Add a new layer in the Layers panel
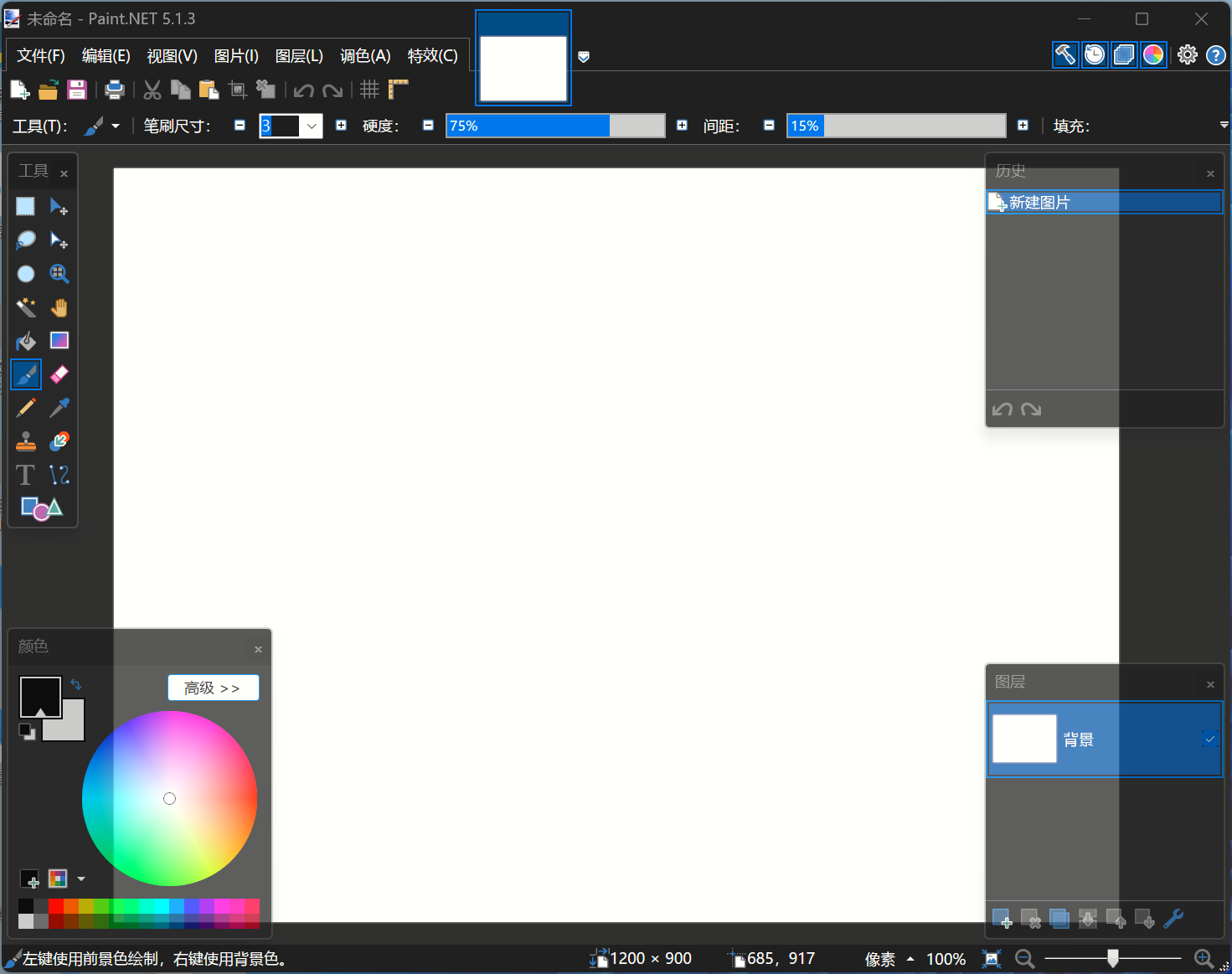This screenshot has width=1232, height=974. [x=1003, y=919]
